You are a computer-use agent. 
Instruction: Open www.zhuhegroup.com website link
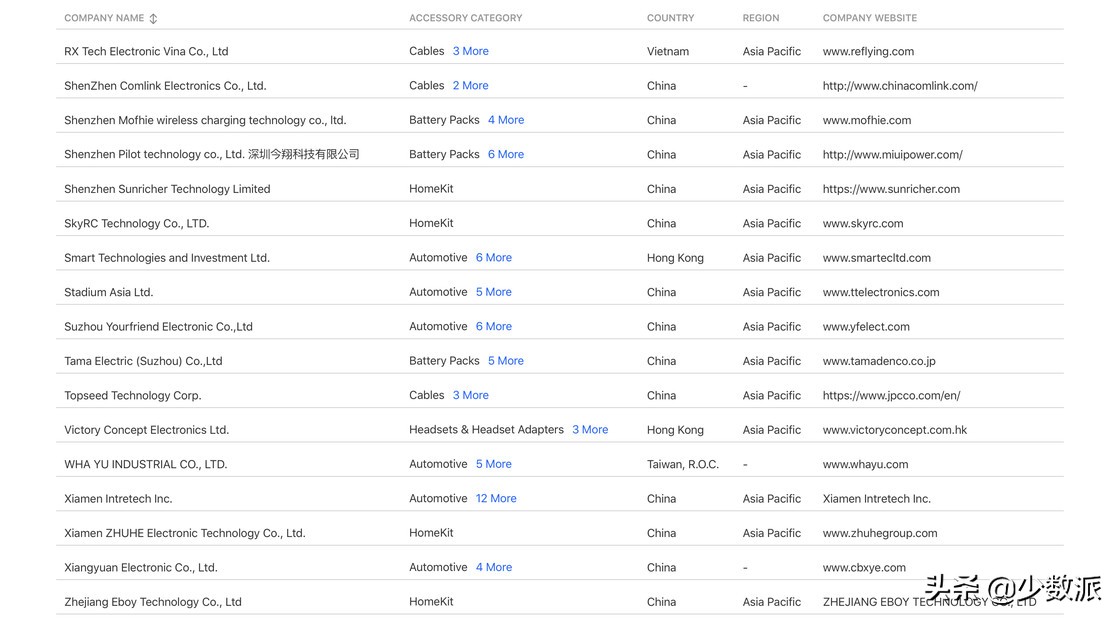(880, 533)
